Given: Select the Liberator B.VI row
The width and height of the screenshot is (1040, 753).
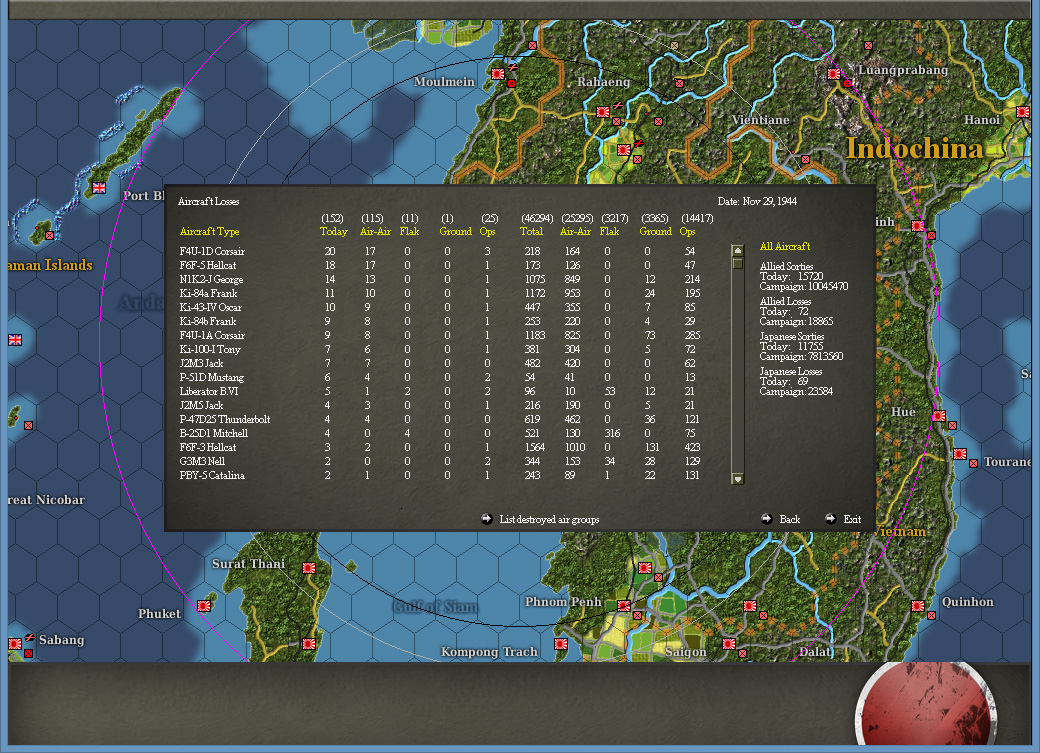Looking at the screenshot, I should [438, 391].
